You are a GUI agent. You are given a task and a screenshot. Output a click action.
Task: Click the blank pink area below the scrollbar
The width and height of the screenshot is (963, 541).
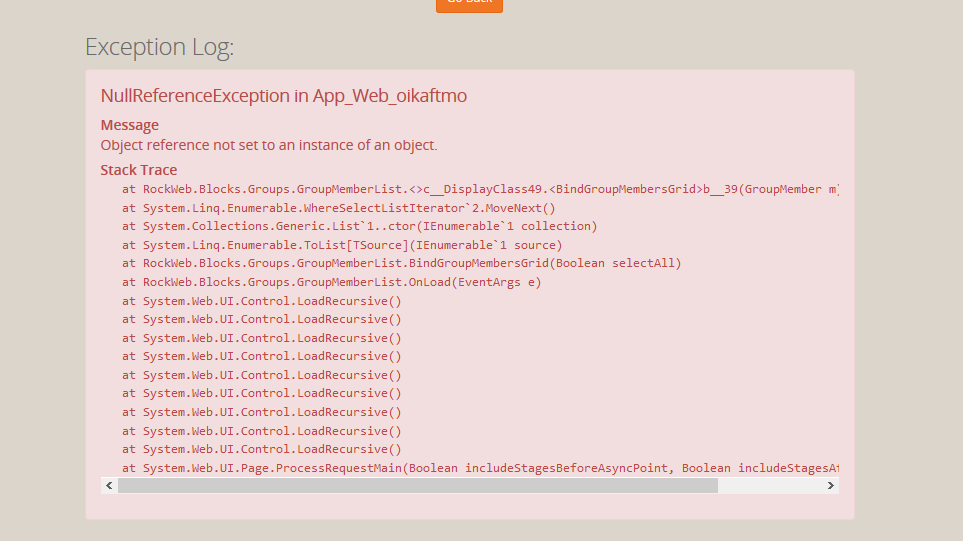coord(469,507)
